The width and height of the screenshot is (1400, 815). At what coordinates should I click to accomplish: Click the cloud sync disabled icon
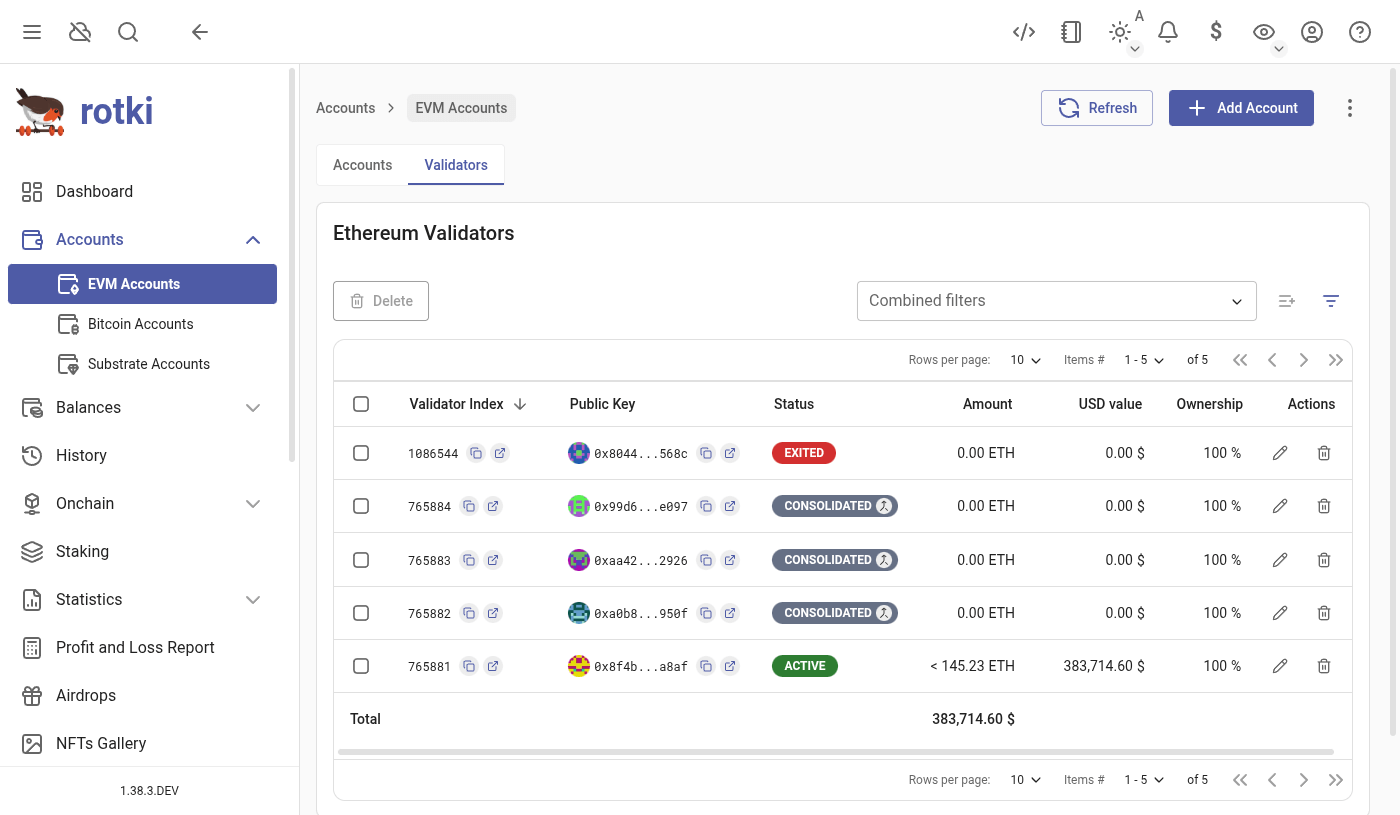80,32
